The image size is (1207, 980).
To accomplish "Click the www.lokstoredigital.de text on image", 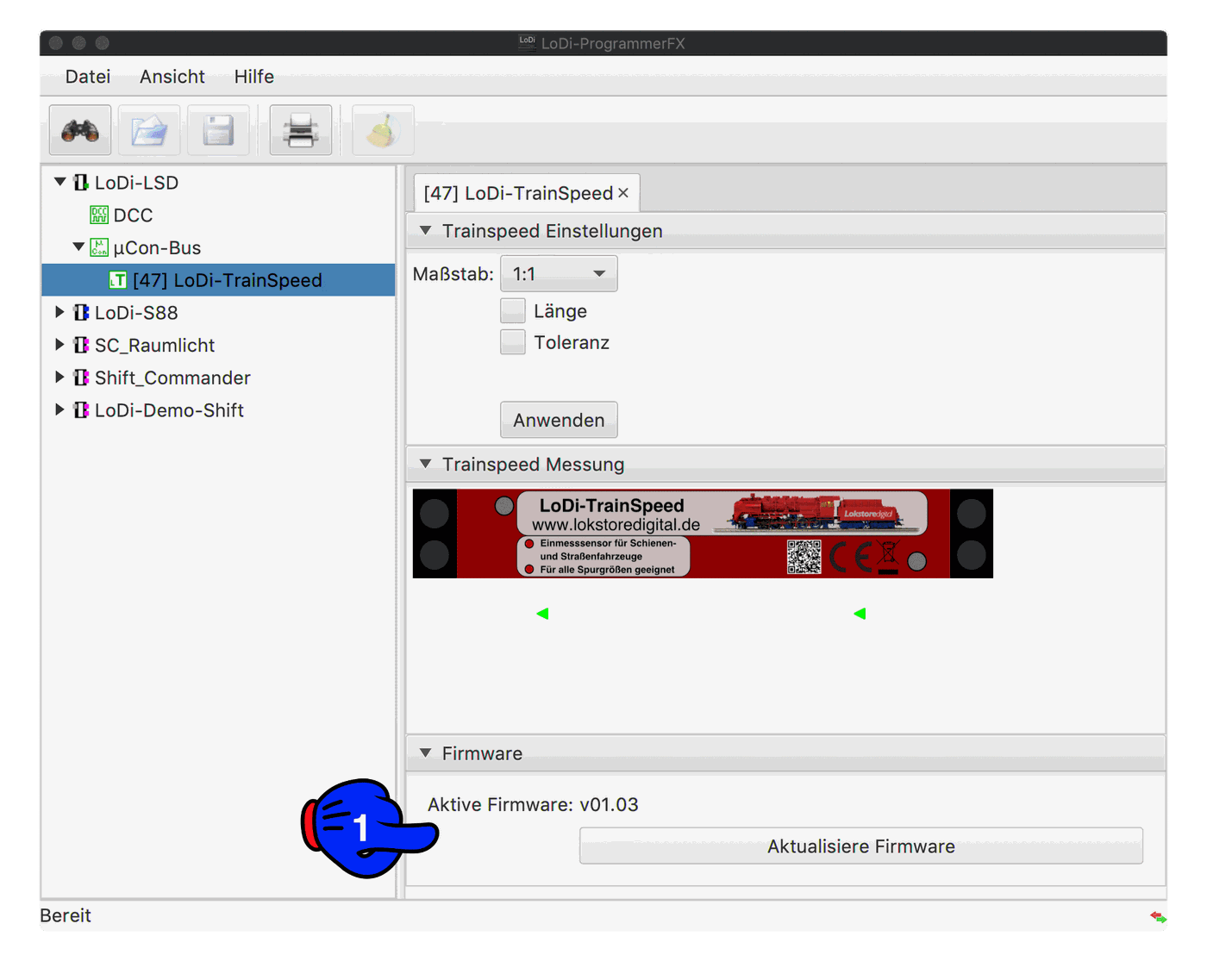I will pyautogui.click(x=616, y=525).
